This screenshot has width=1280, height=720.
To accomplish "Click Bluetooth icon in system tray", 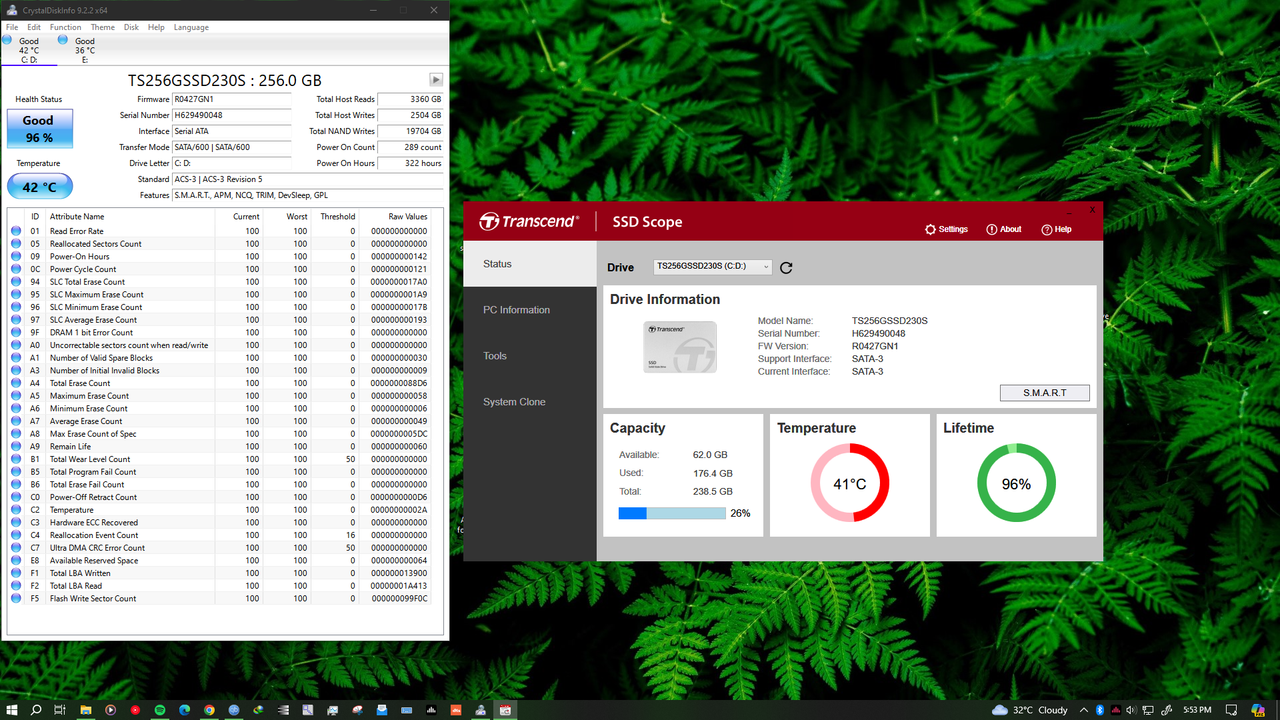I will point(1100,710).
